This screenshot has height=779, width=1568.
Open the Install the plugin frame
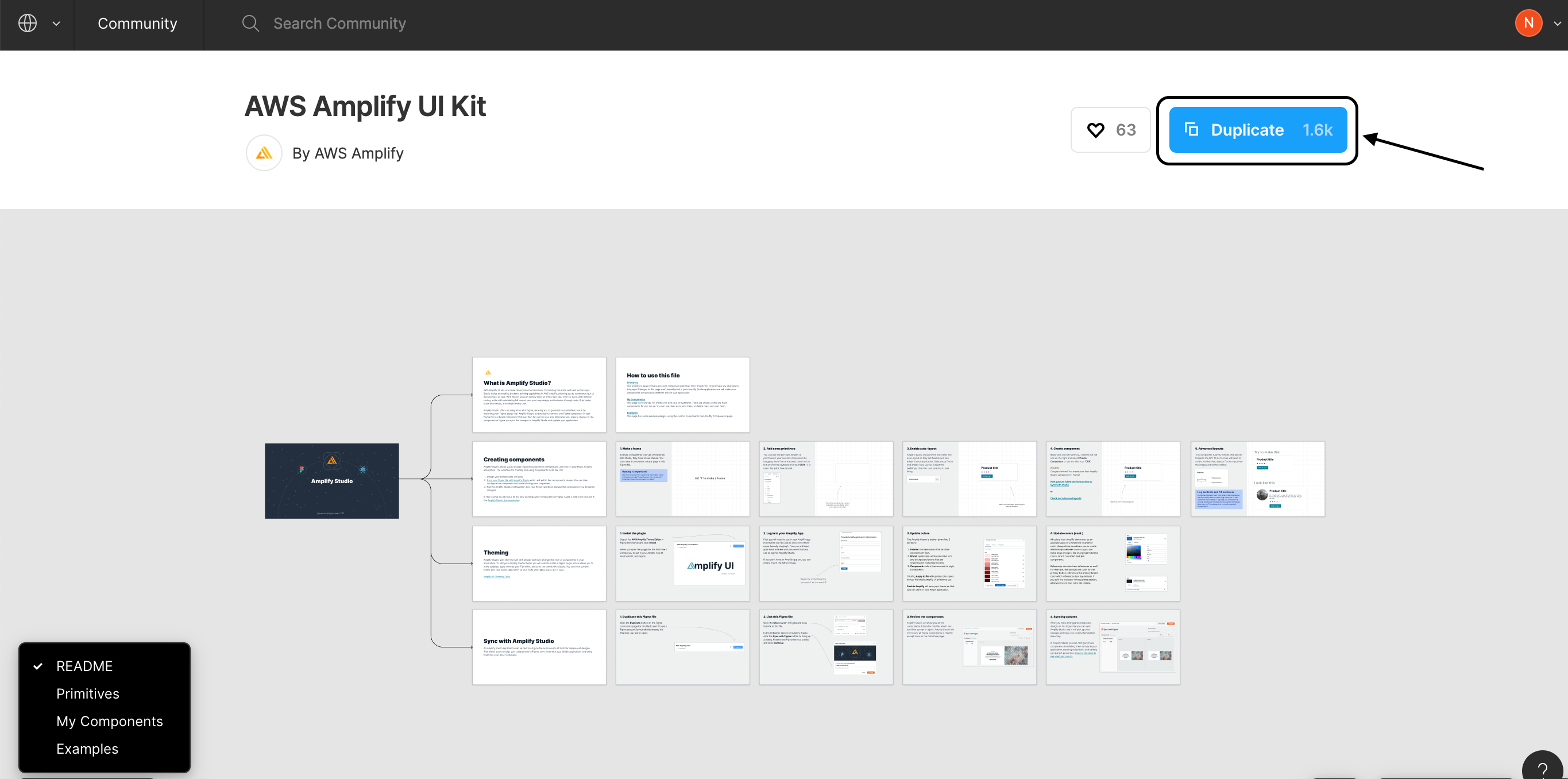pyautogui.click(x=683, y=564)
